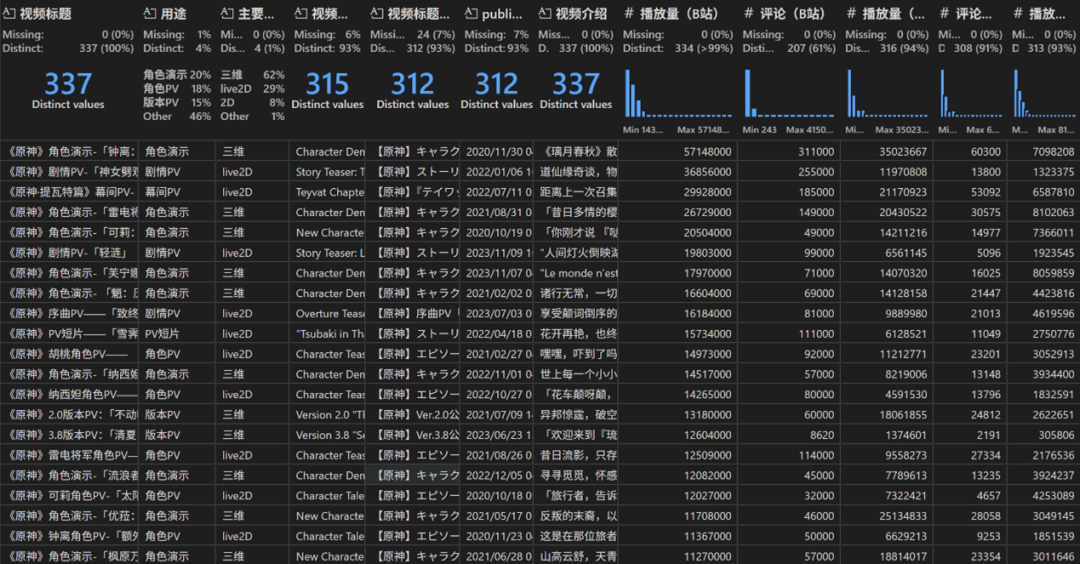Click the # icon beside 播放量（B站） header

(630, 14)
